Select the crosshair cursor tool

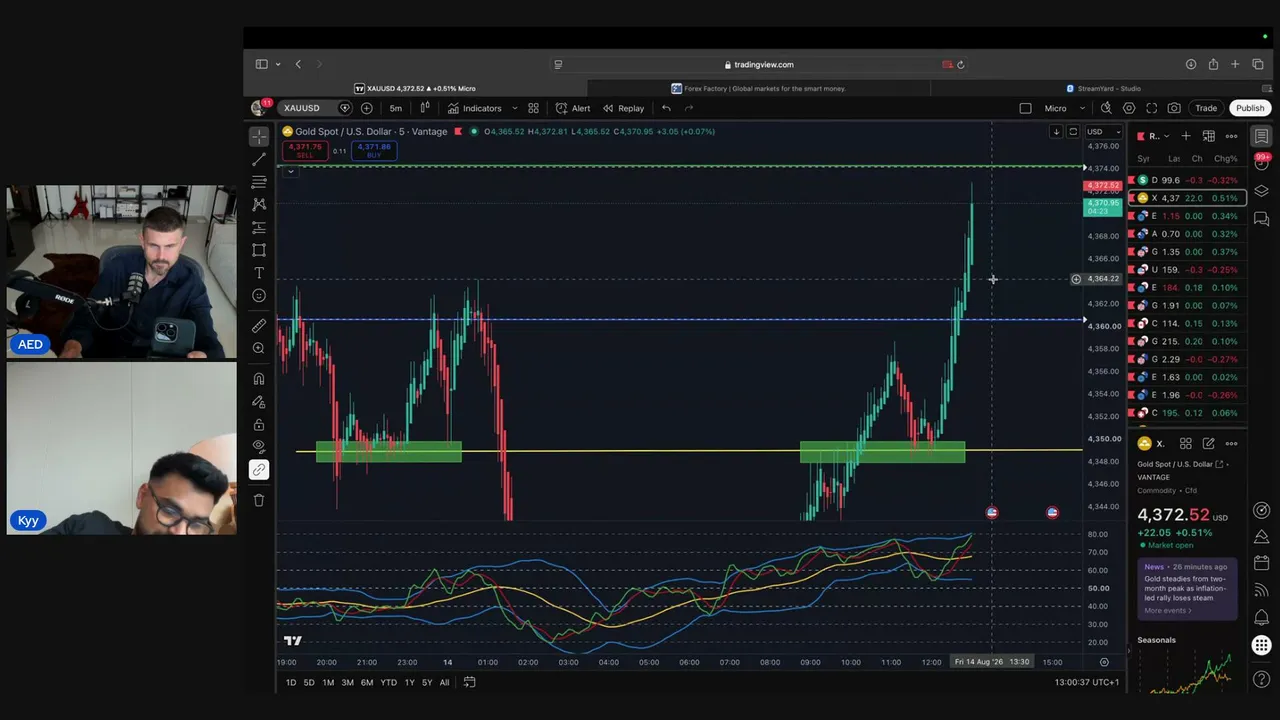(259, 137)
